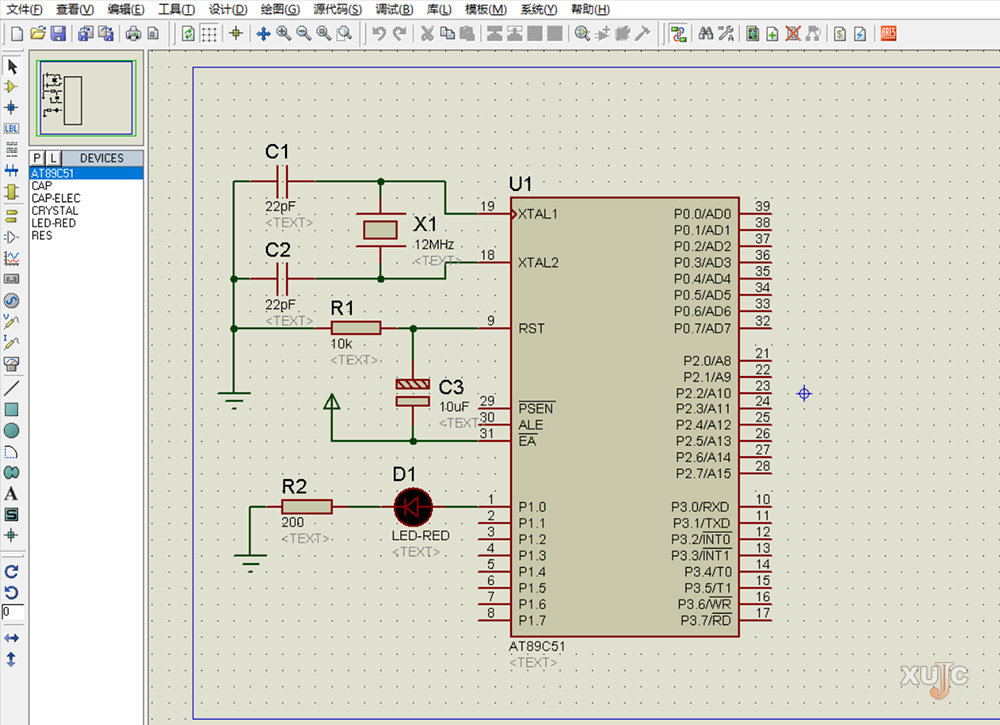Toggle the wire auto-router button
This screenshot has height=725, width=1000.
coord(679,33)
